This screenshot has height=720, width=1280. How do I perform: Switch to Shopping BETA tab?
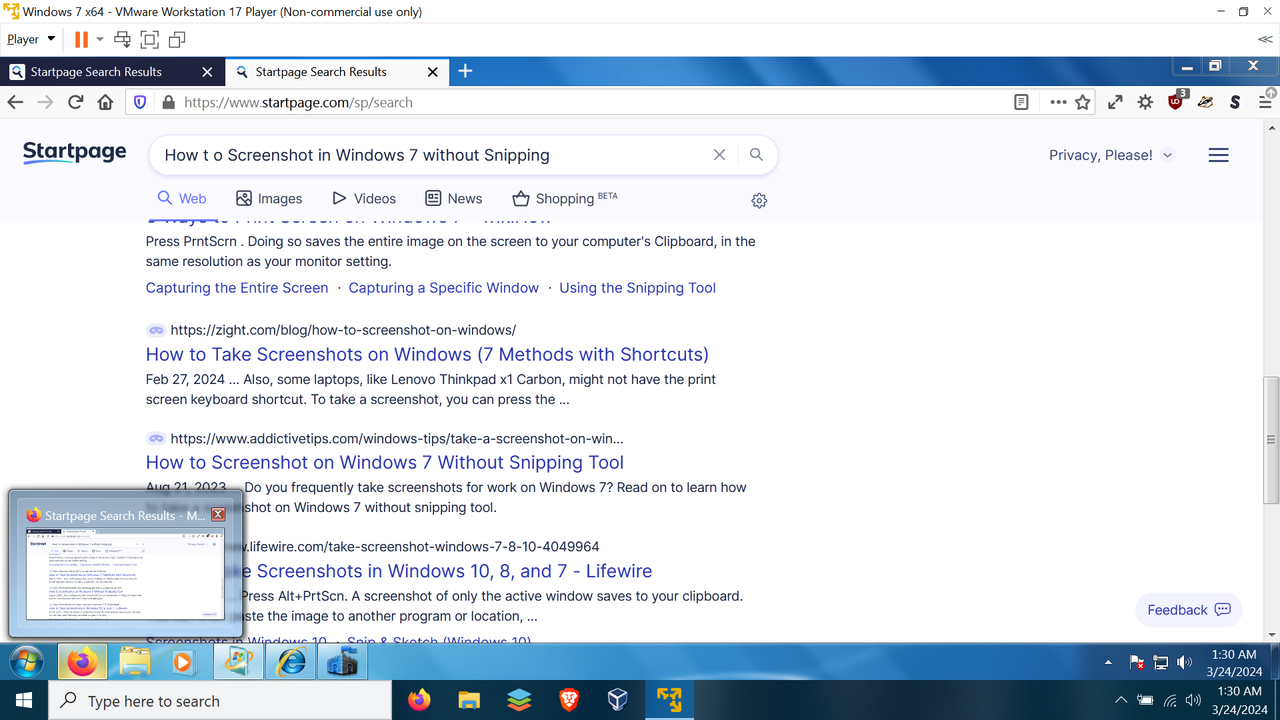coord(565,198)
